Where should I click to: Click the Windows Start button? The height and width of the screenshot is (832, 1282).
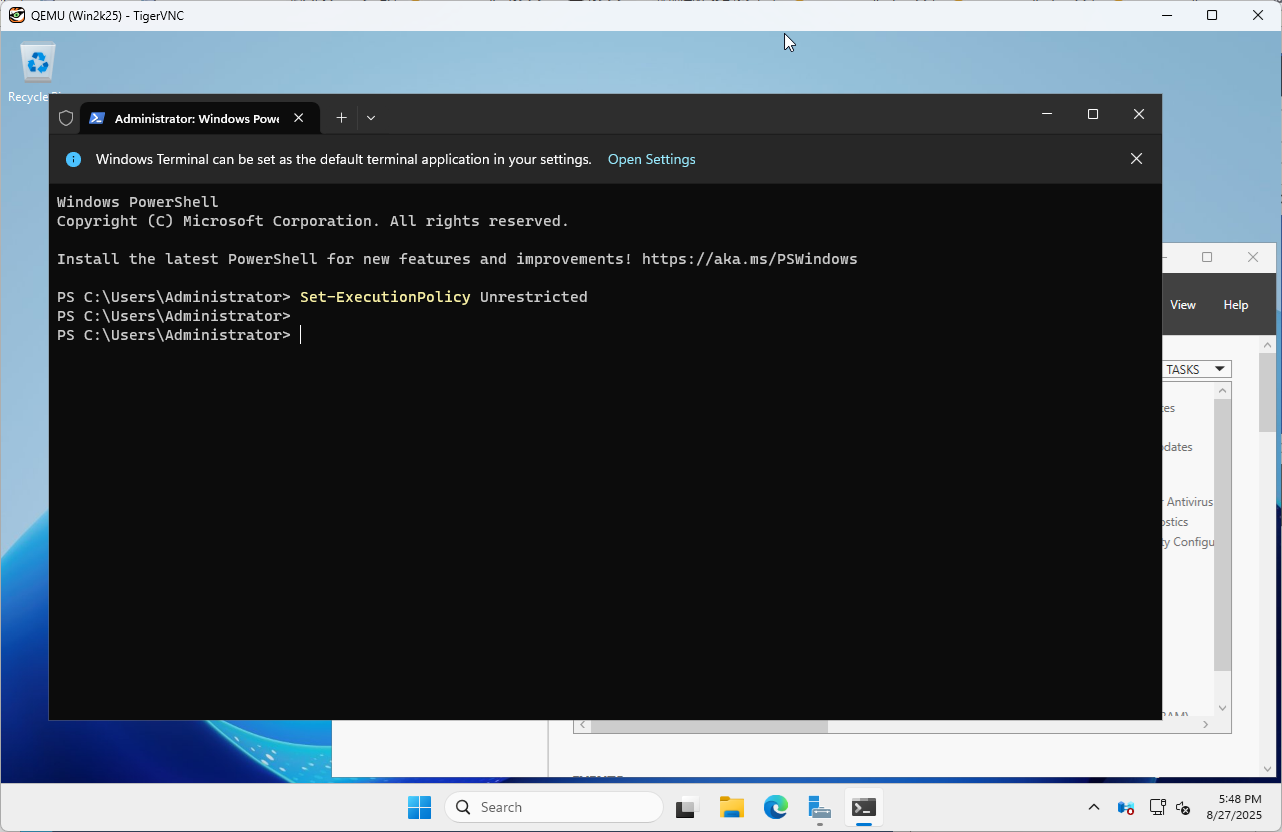click(419, 807)
